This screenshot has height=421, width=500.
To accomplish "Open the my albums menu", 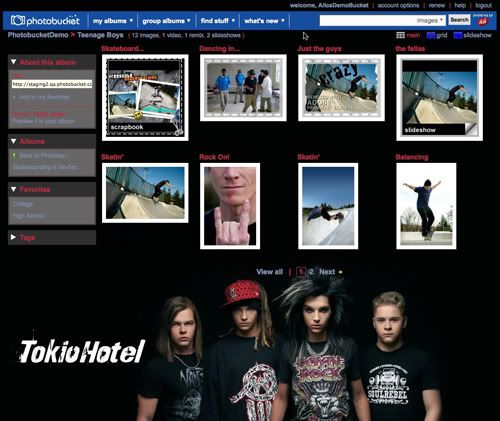I will (113, 21).
